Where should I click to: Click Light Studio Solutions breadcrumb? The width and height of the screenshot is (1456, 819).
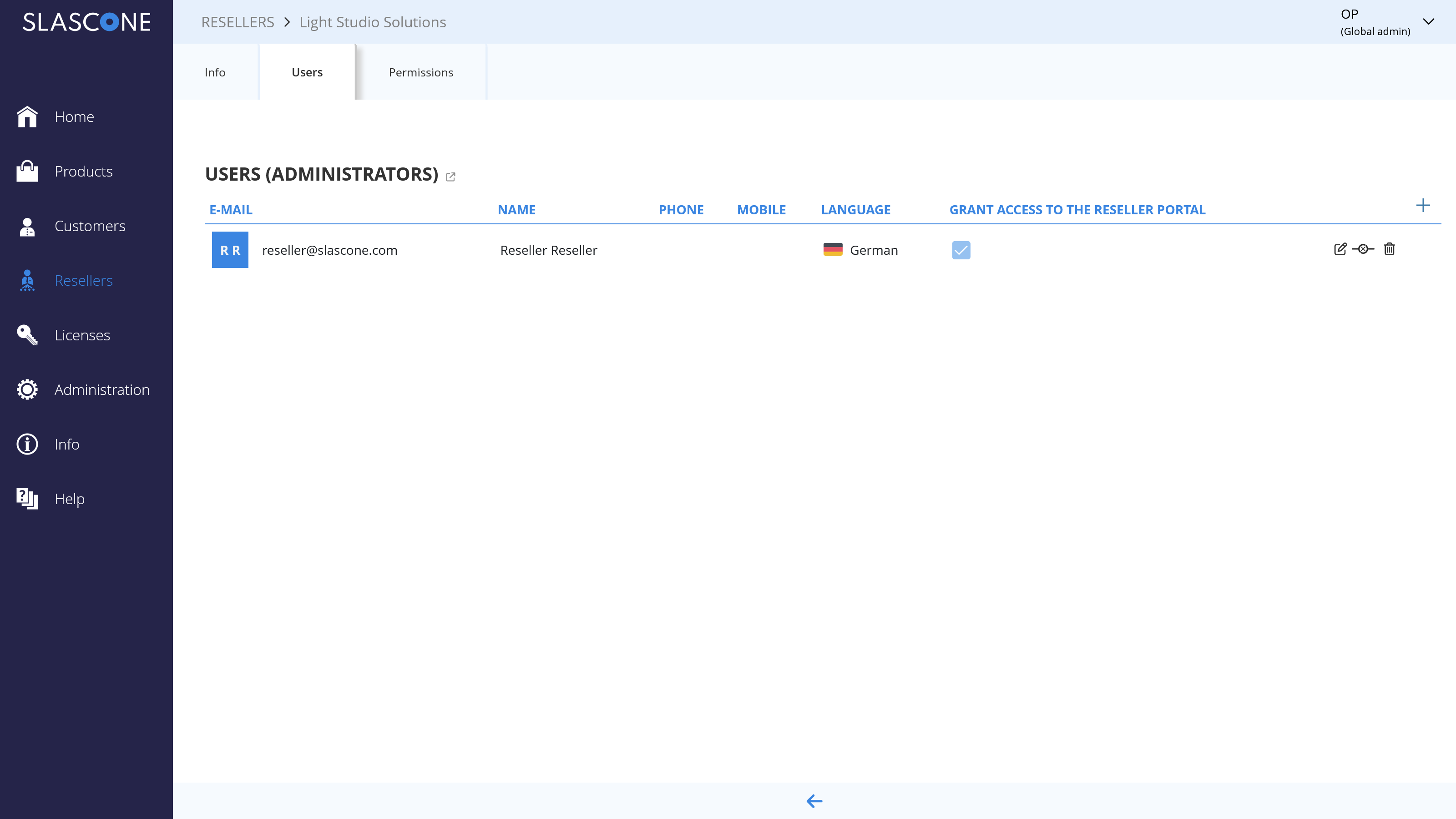point(373,22)
